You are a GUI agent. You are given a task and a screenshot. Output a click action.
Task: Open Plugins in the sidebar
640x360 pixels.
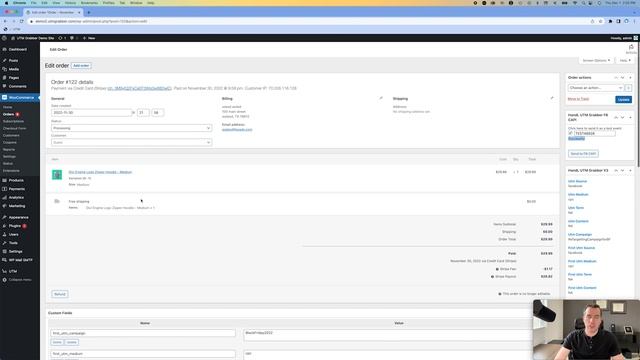coord(15,226)
